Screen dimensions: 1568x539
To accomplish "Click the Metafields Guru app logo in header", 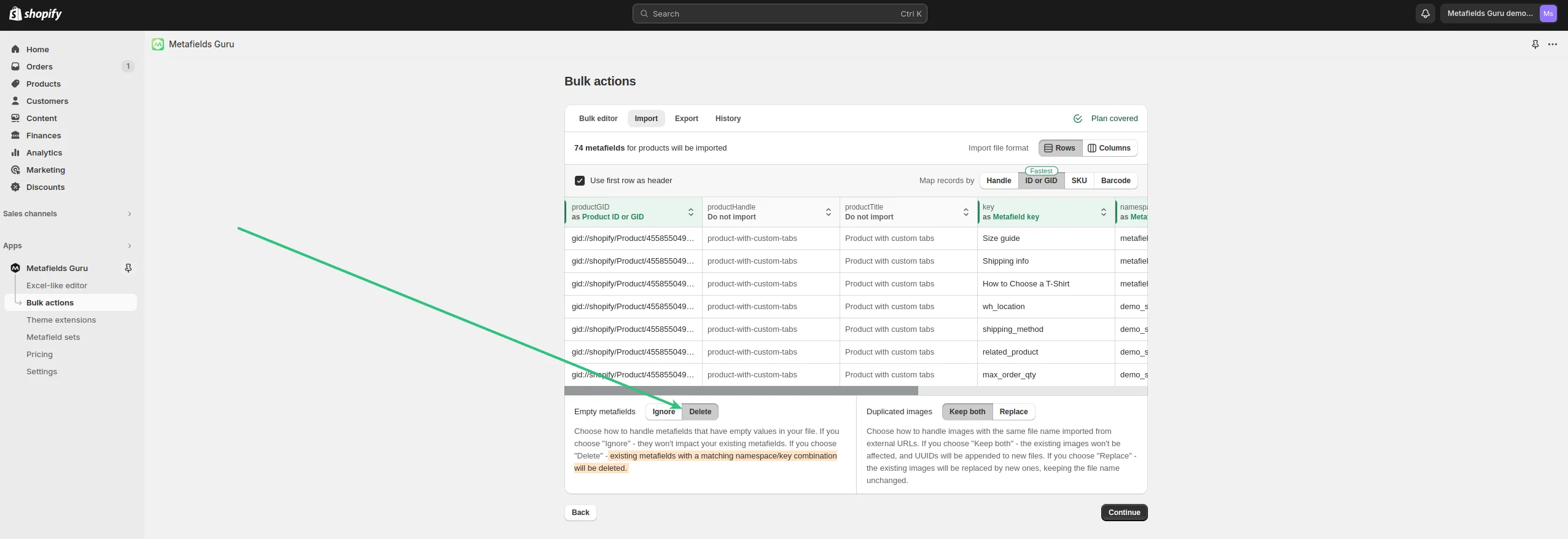I will 158,44.
